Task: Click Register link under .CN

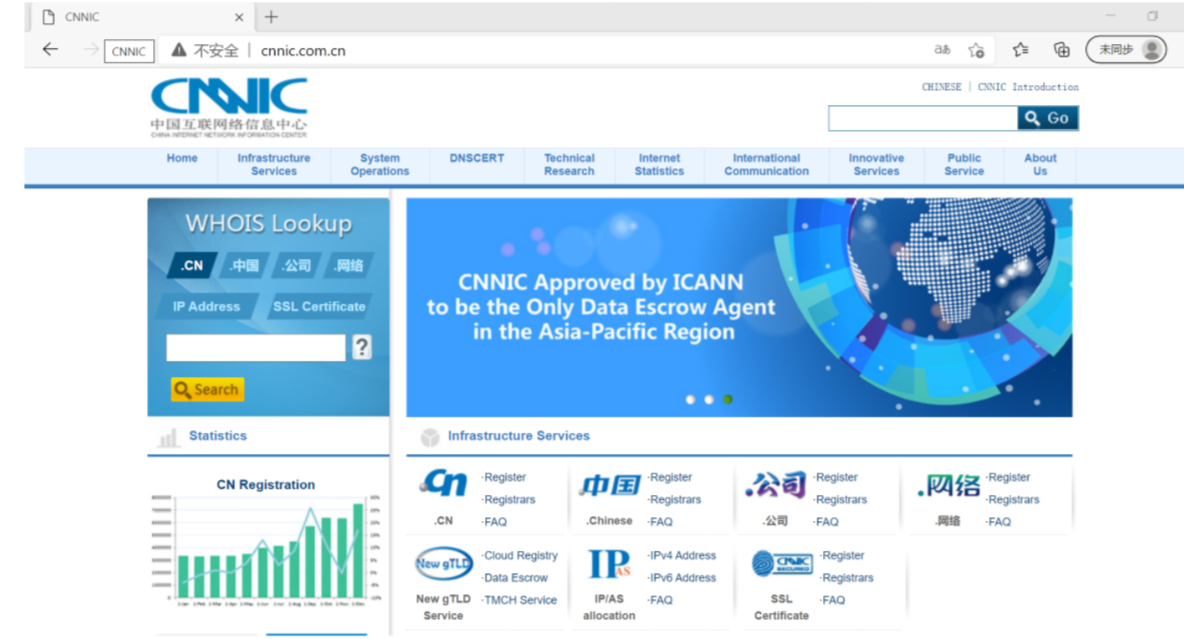Action: pos(504,477)
